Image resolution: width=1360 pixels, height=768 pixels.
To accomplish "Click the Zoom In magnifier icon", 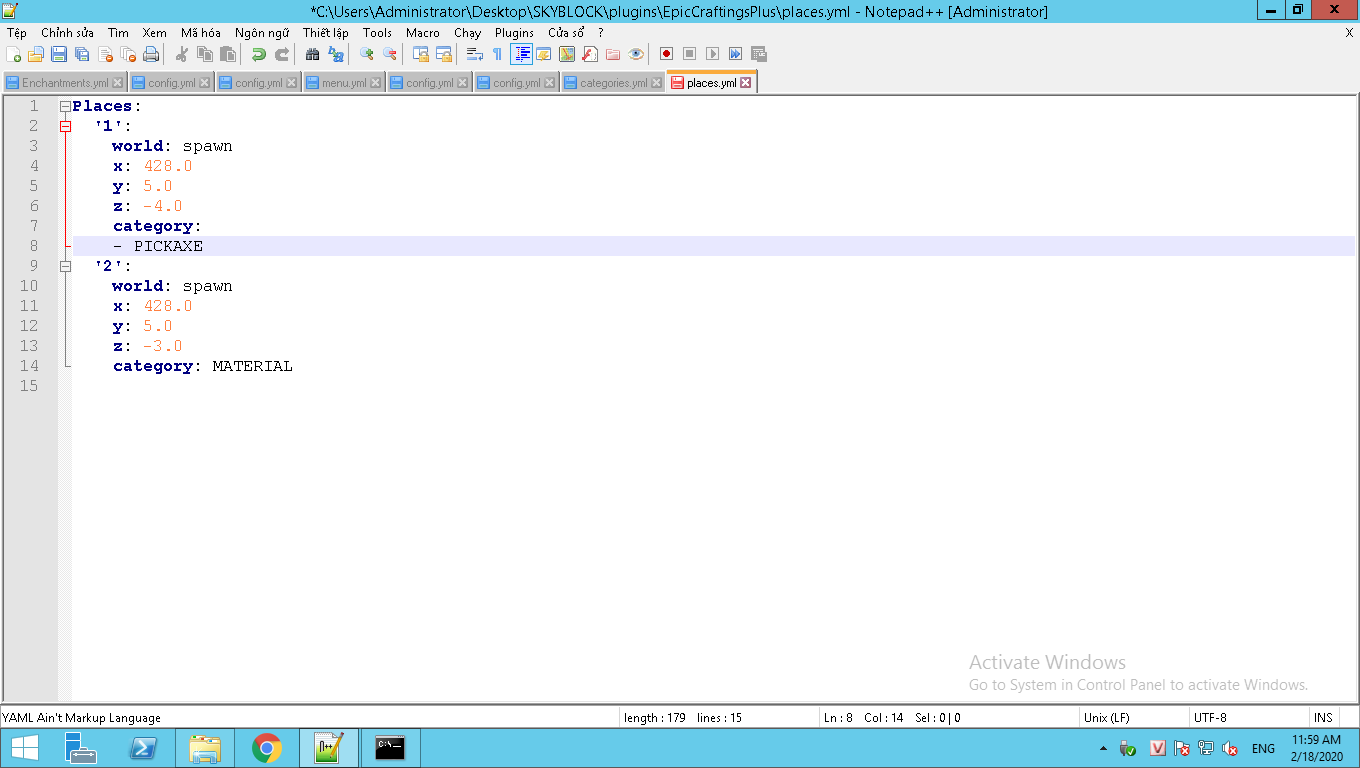I will (x=367, y=54).
